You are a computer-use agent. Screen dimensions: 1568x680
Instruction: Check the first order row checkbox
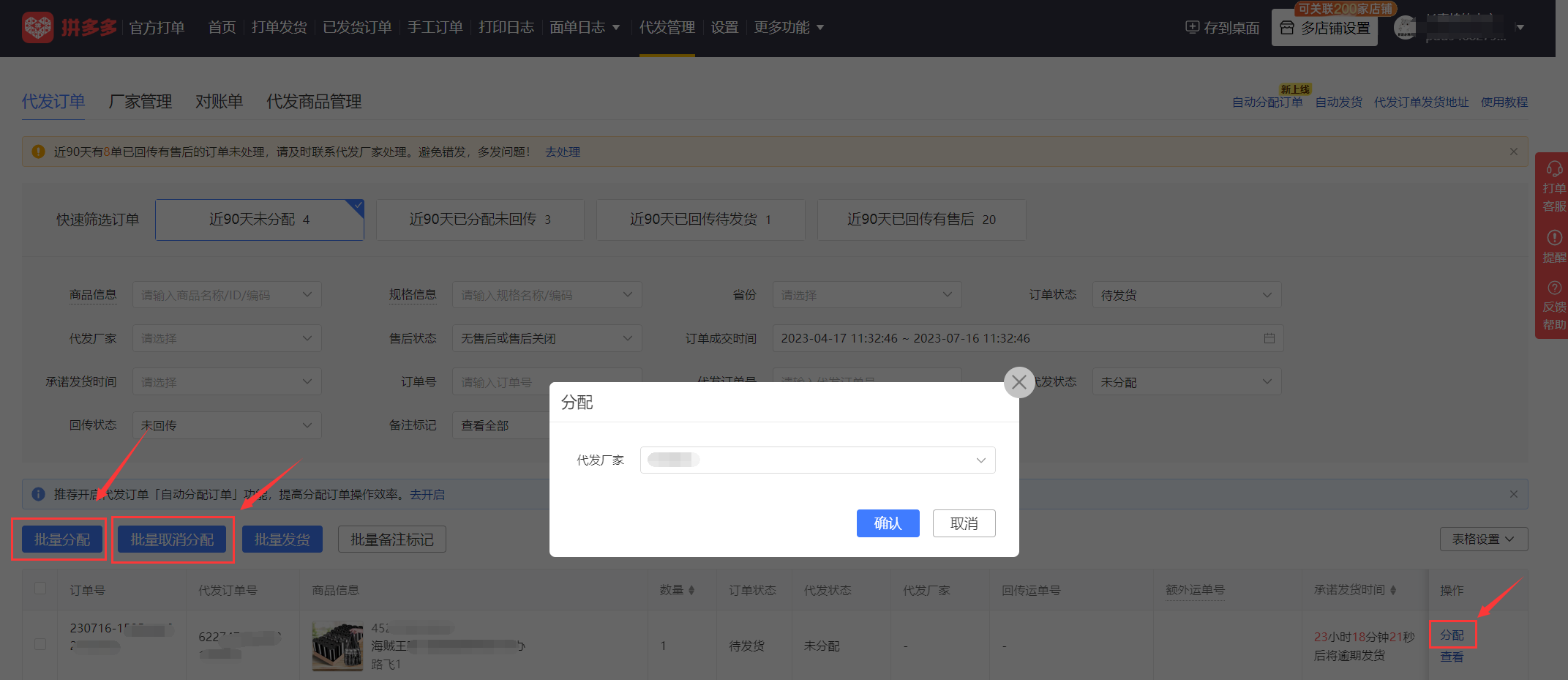tap(40, 644)
